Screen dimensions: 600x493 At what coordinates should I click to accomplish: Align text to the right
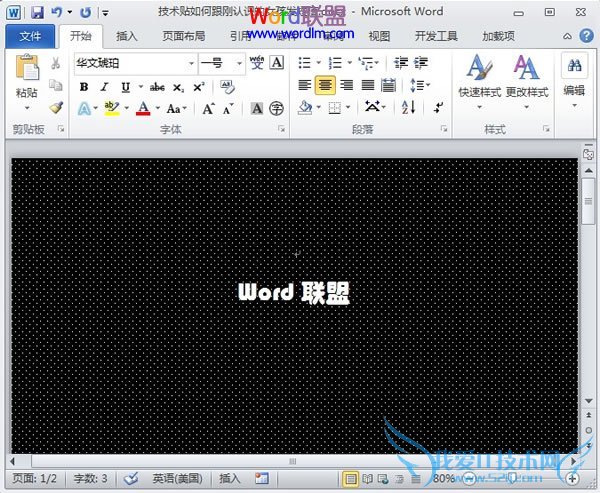point(347,85)
